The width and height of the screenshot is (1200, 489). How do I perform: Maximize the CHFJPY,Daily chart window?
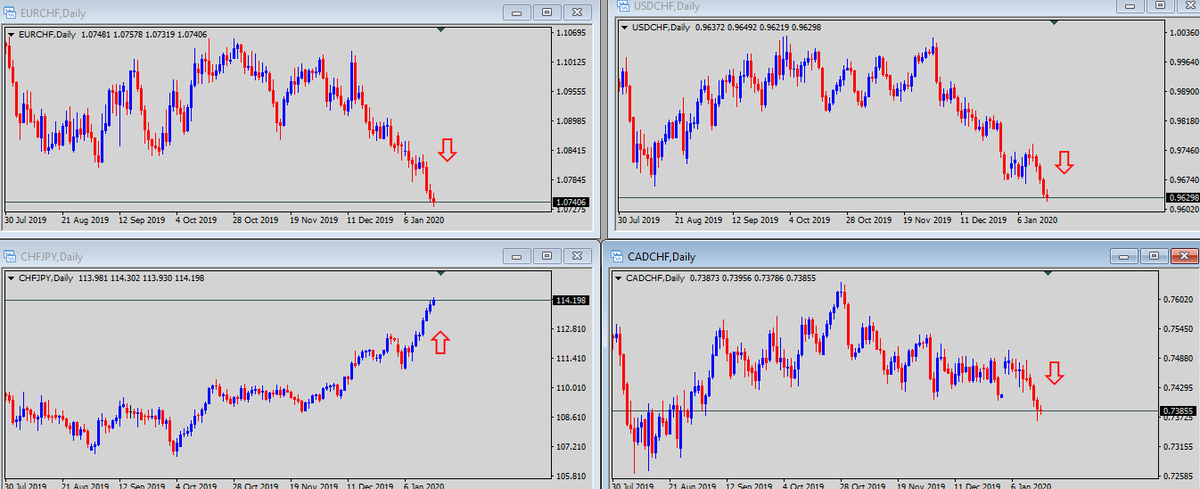[546, 256]
